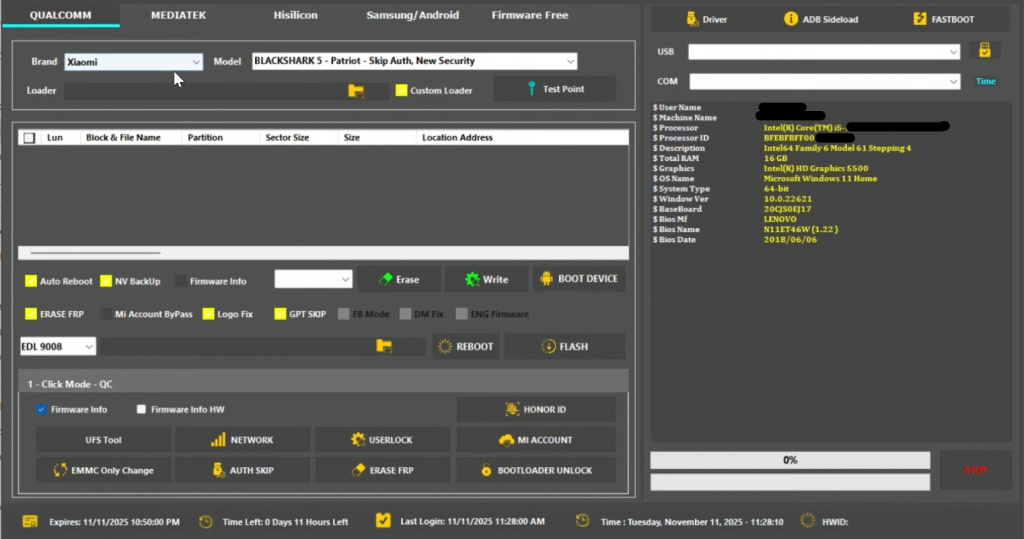This screenshot has width=1024, height=539.
Task: Click the 0% progress bar
Action: (790, 460)
